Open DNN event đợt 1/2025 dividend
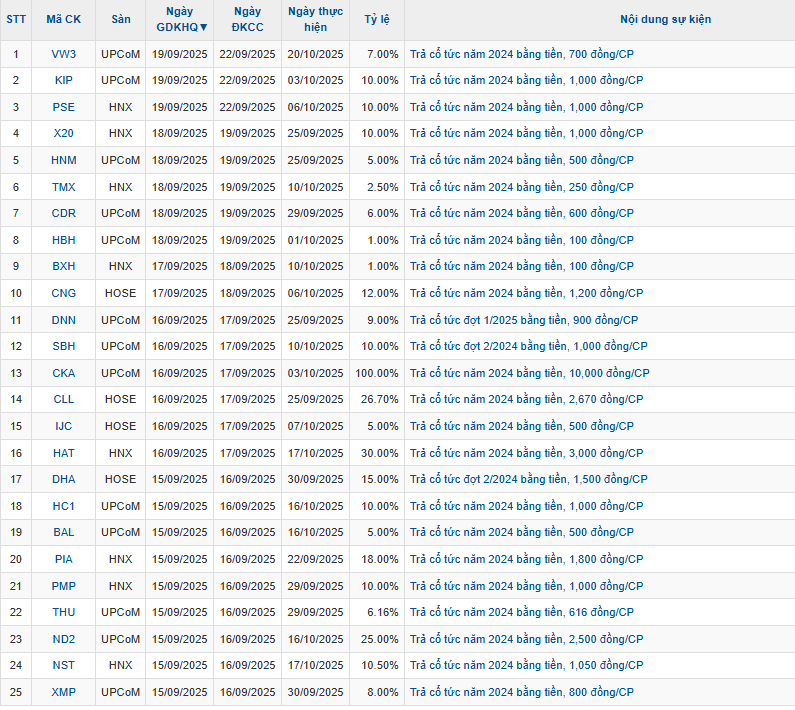795x710 pixels. [523, 320]
